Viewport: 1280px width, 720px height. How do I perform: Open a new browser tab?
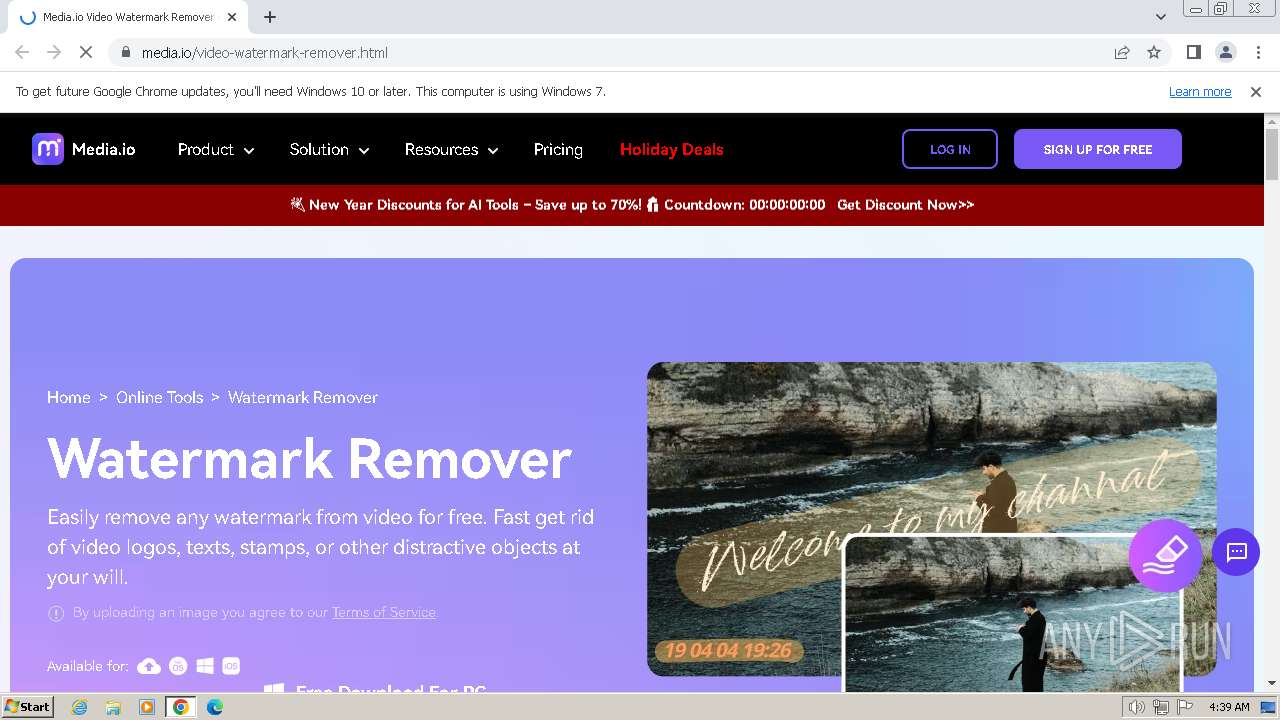[x=270, y=17]
